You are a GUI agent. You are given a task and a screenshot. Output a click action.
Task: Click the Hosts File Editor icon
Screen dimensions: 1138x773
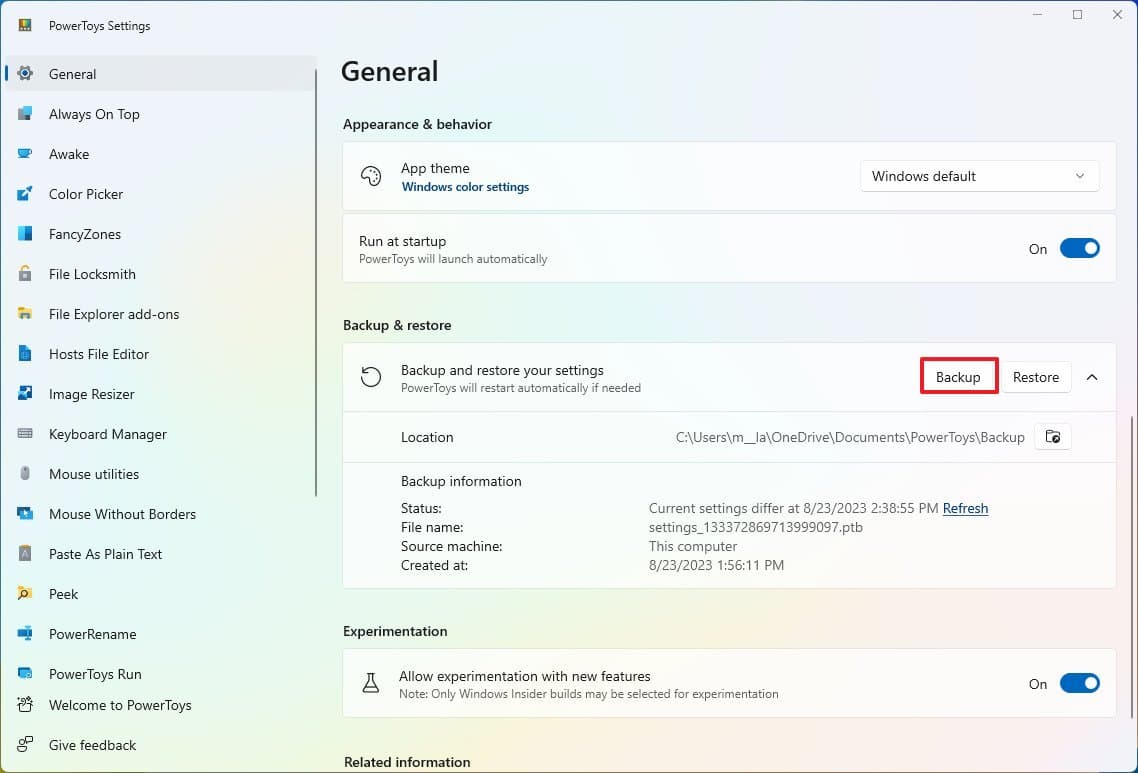click(x=25, y=354)
